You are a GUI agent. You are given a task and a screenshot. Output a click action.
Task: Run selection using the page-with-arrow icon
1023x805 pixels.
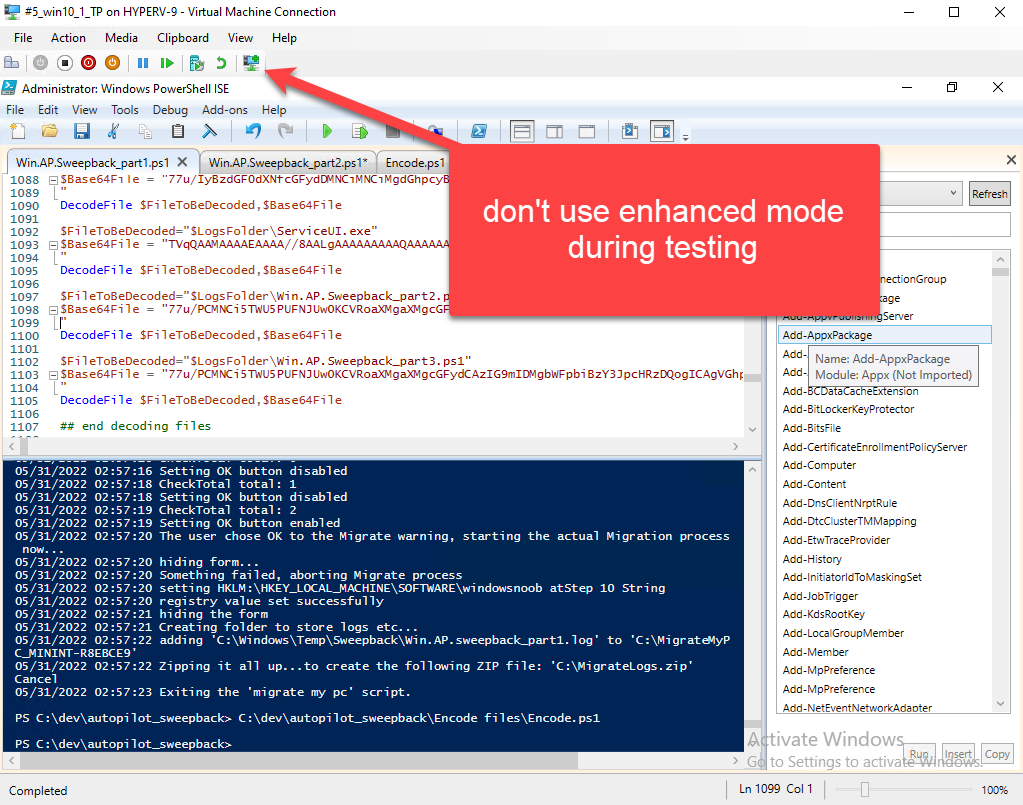point(360,131)
